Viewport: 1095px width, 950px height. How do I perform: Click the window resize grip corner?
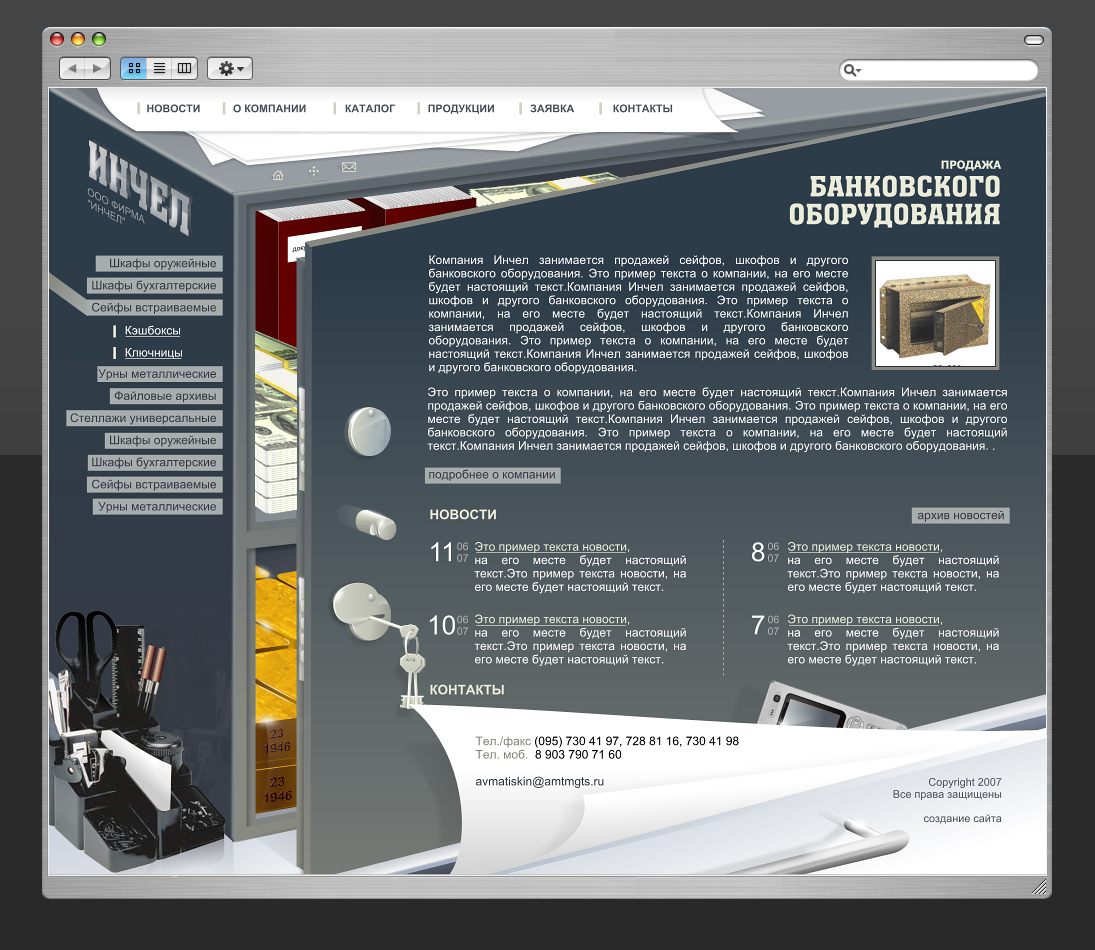(x=1040, y=886)
